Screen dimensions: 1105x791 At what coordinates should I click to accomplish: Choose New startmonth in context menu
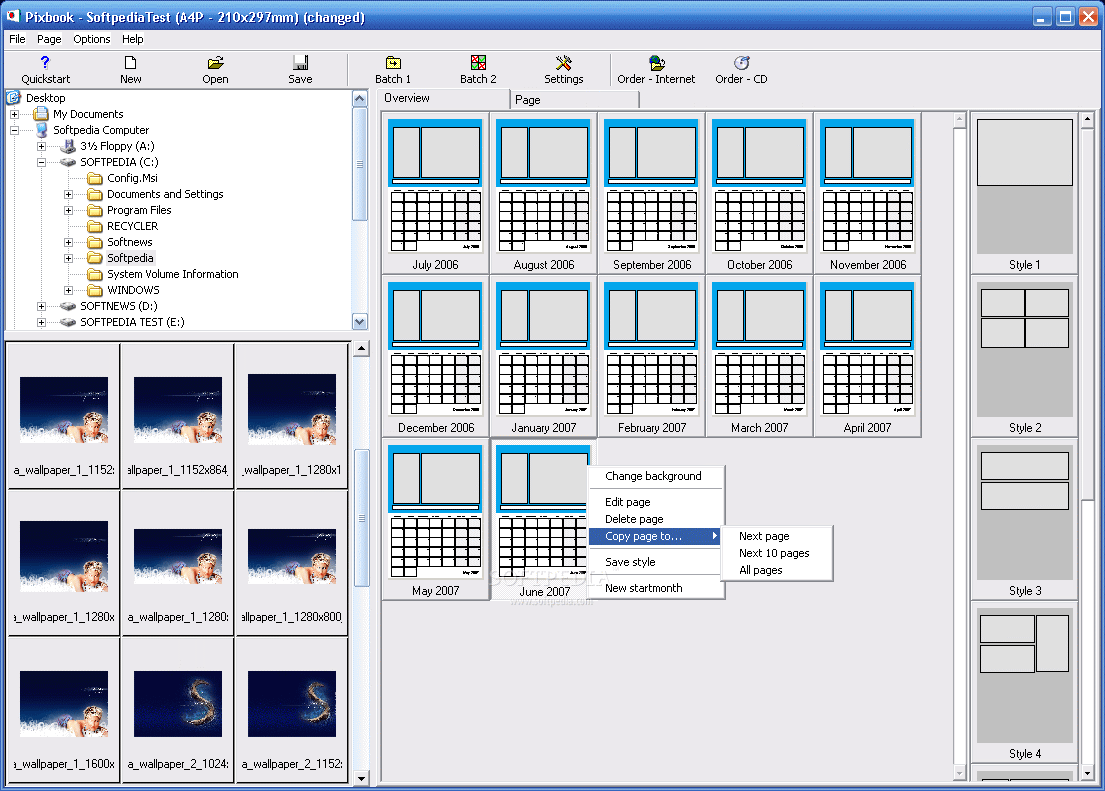(x=653, y=588)
